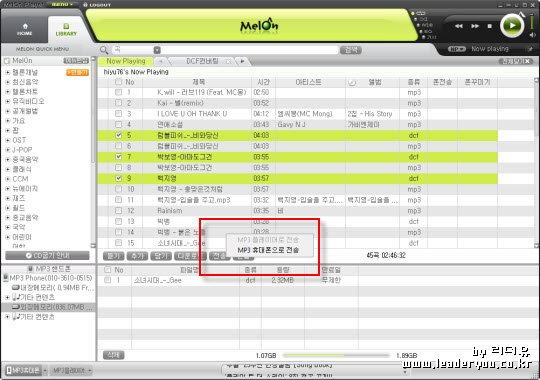Uncheck the box for track 9
The width and height of the screenshot is (540, 380).
click(x=118, y=178)
